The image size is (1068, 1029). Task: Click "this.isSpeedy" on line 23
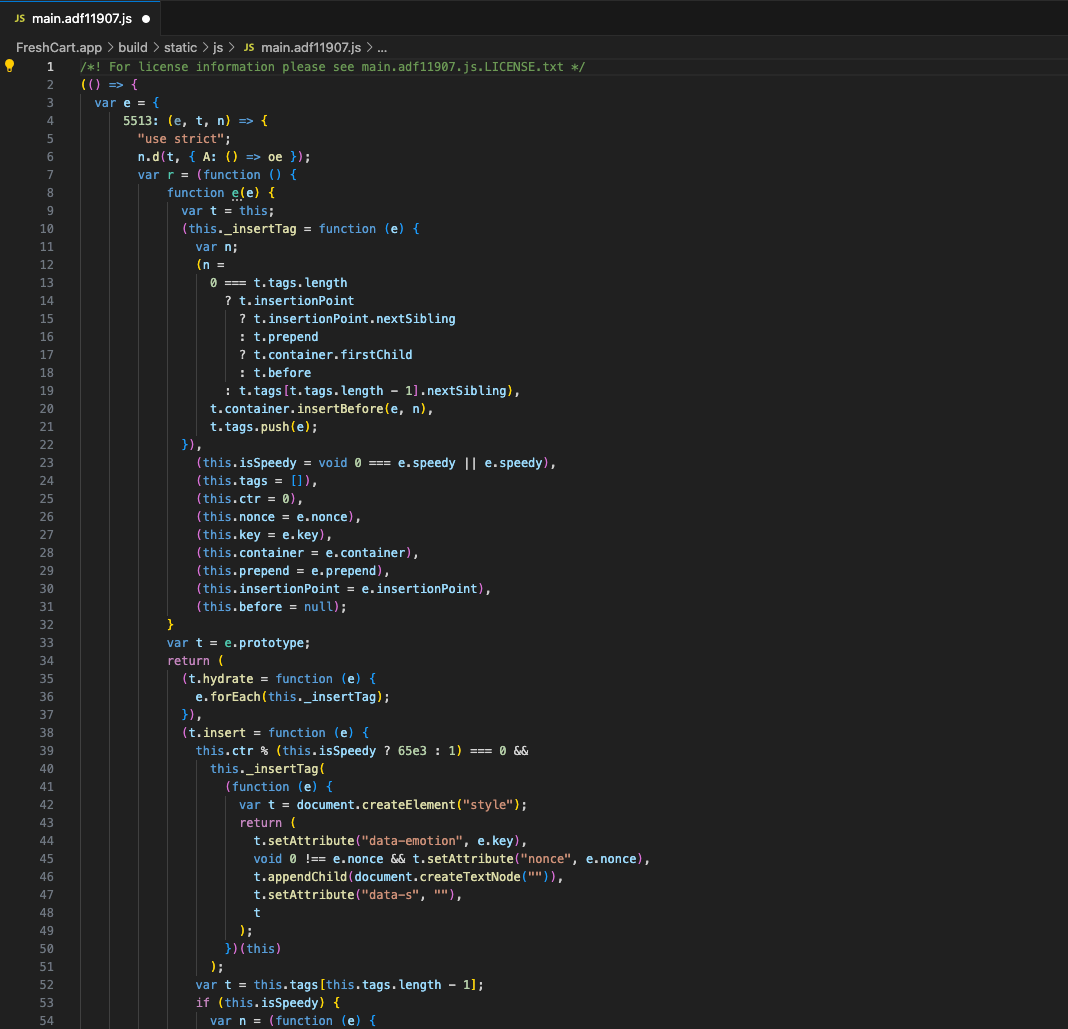pyautogui.click(x=250, y=463)
